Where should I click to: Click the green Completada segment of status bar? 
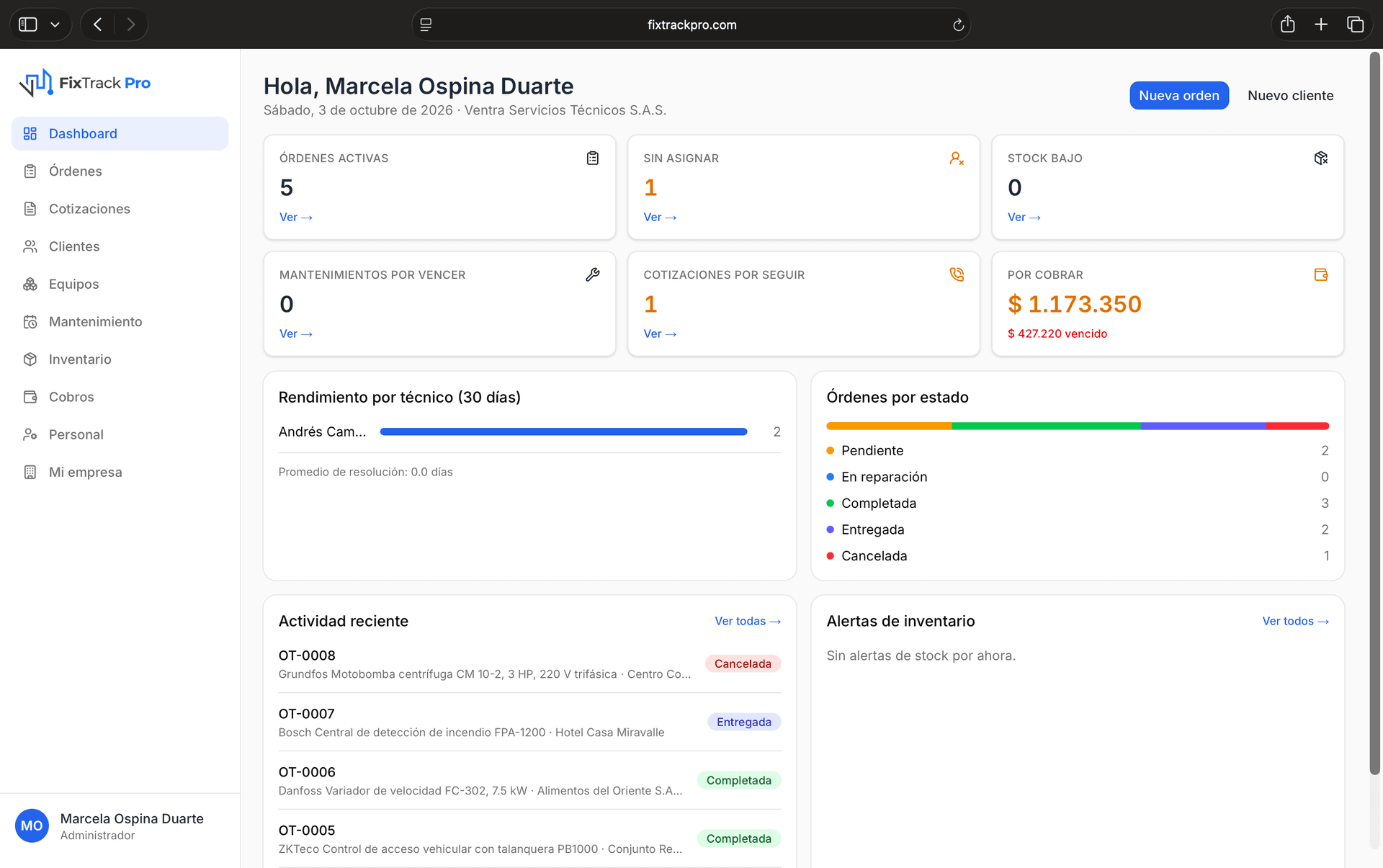click(x=1046, y=426)
